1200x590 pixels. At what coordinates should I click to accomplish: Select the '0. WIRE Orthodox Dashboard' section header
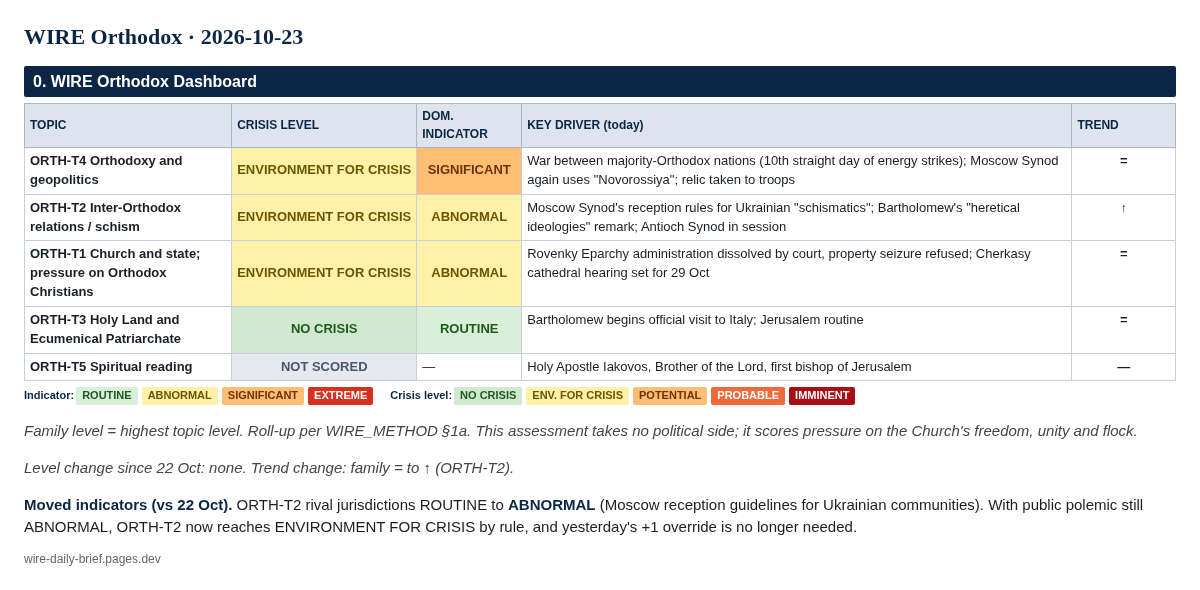point(600,82)
